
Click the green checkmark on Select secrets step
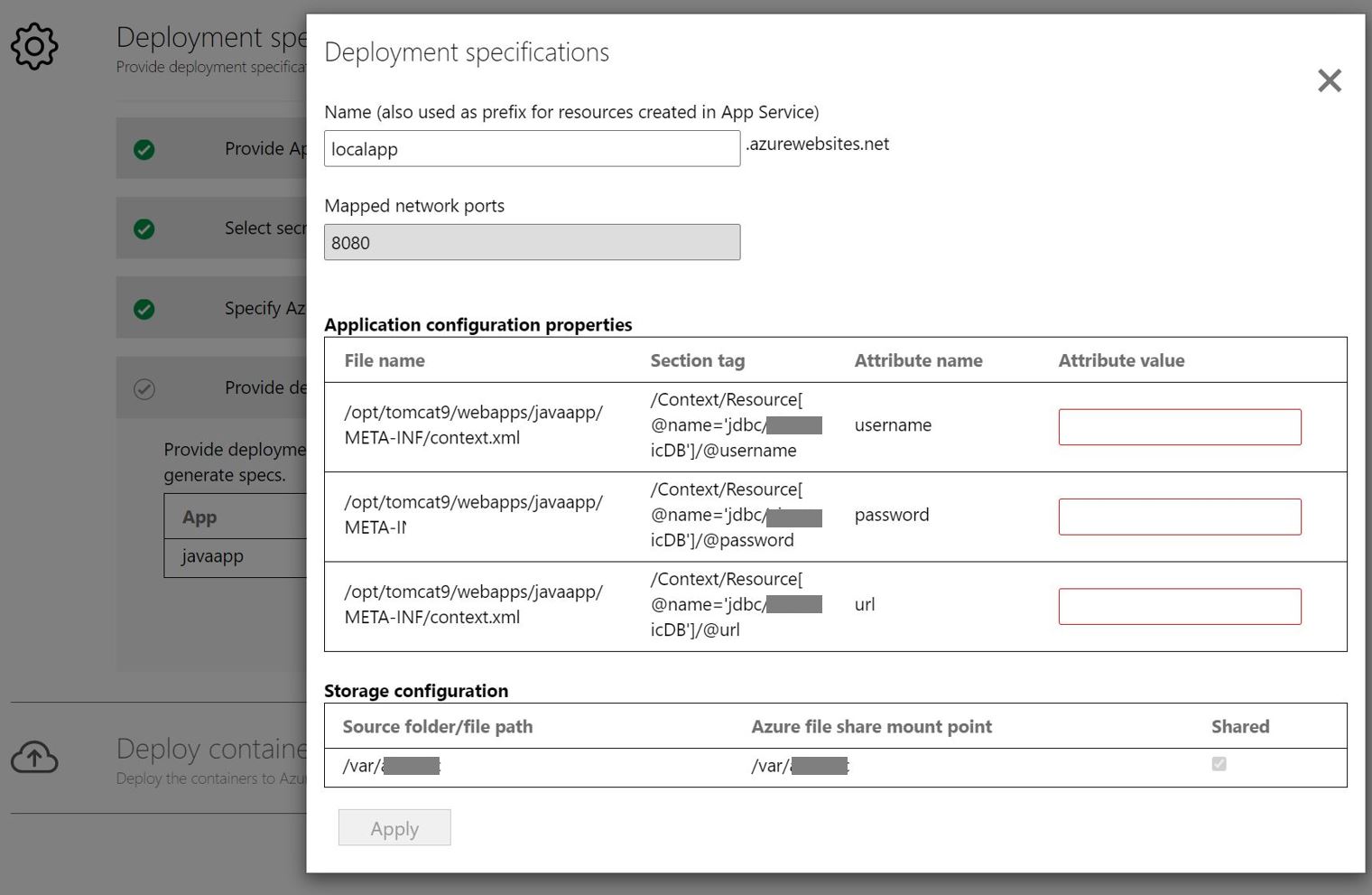pyautogui.click(x=145, y=228)
